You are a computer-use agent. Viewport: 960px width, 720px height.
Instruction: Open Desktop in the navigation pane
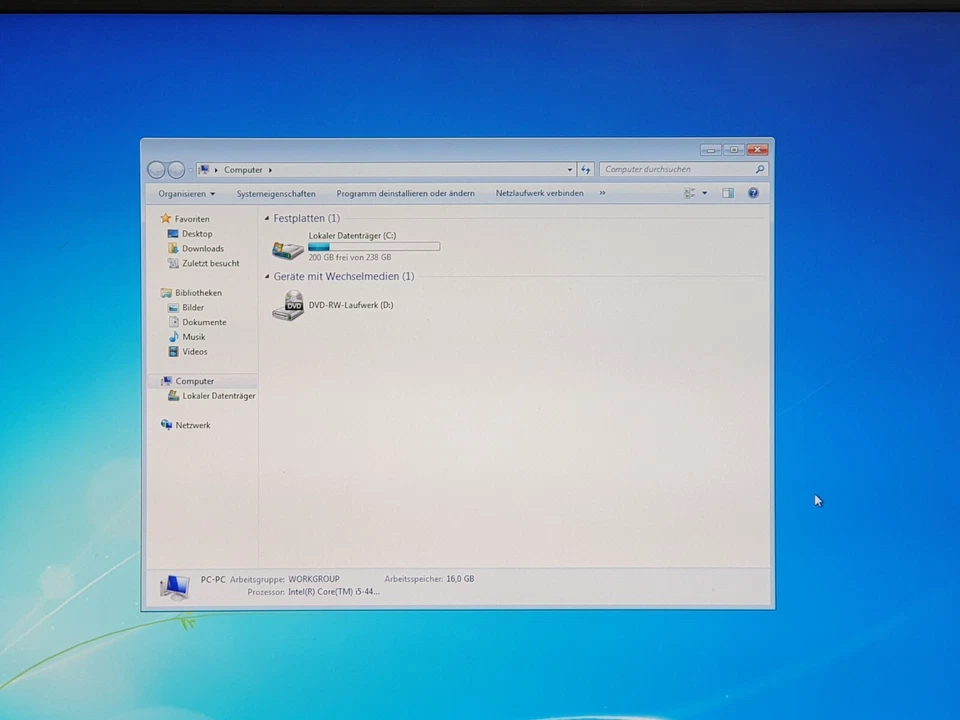click(x=197, y=233)
